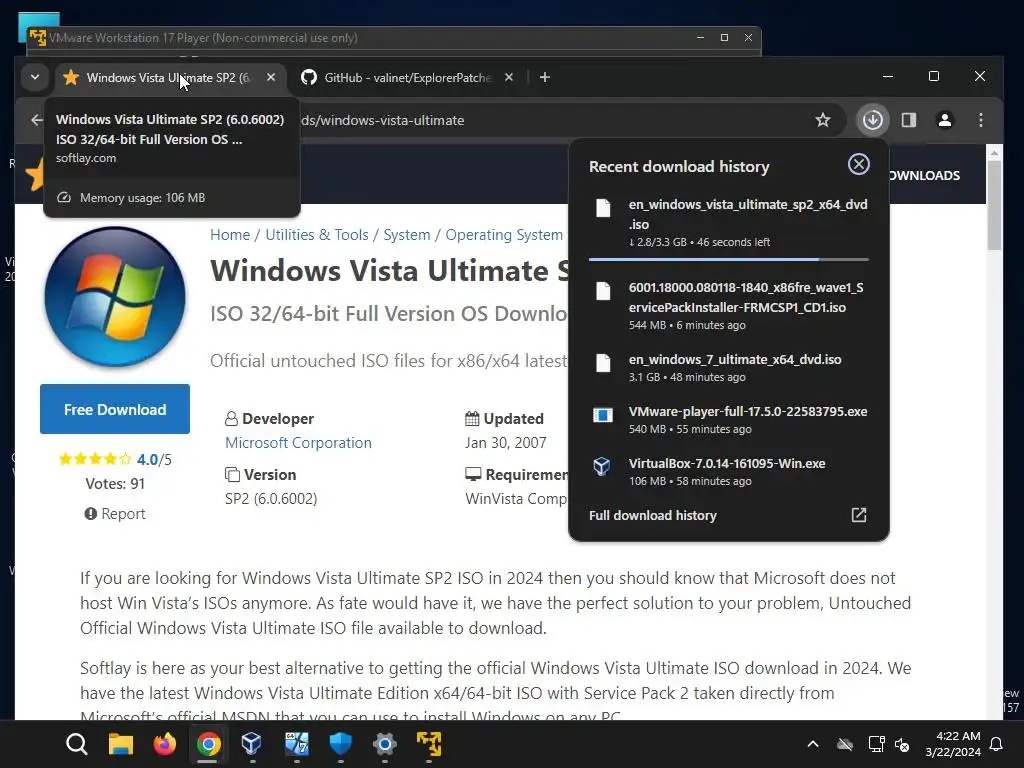Select the Windows Vista Ultimate SP2 tab
1024x768 pixels.
pos(169,78)
